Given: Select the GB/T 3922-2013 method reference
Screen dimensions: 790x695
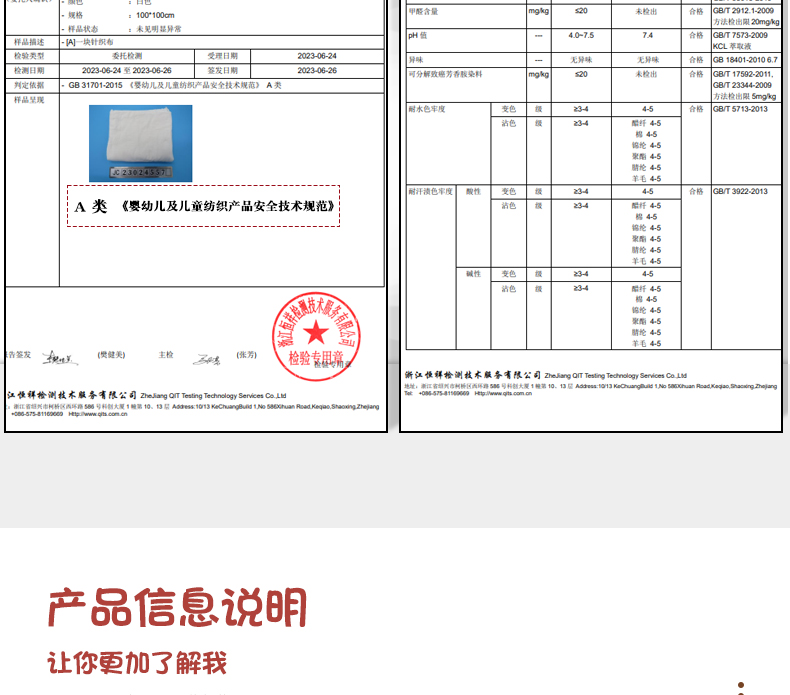Looking at the screenshot, I should 740,192.
